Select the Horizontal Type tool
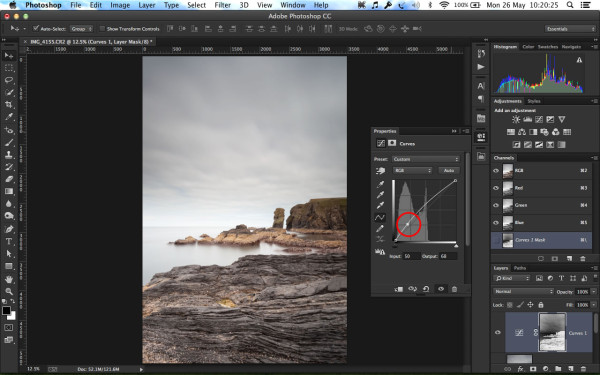This screenshot has width=600, height=375. click(x=8, y=241)
